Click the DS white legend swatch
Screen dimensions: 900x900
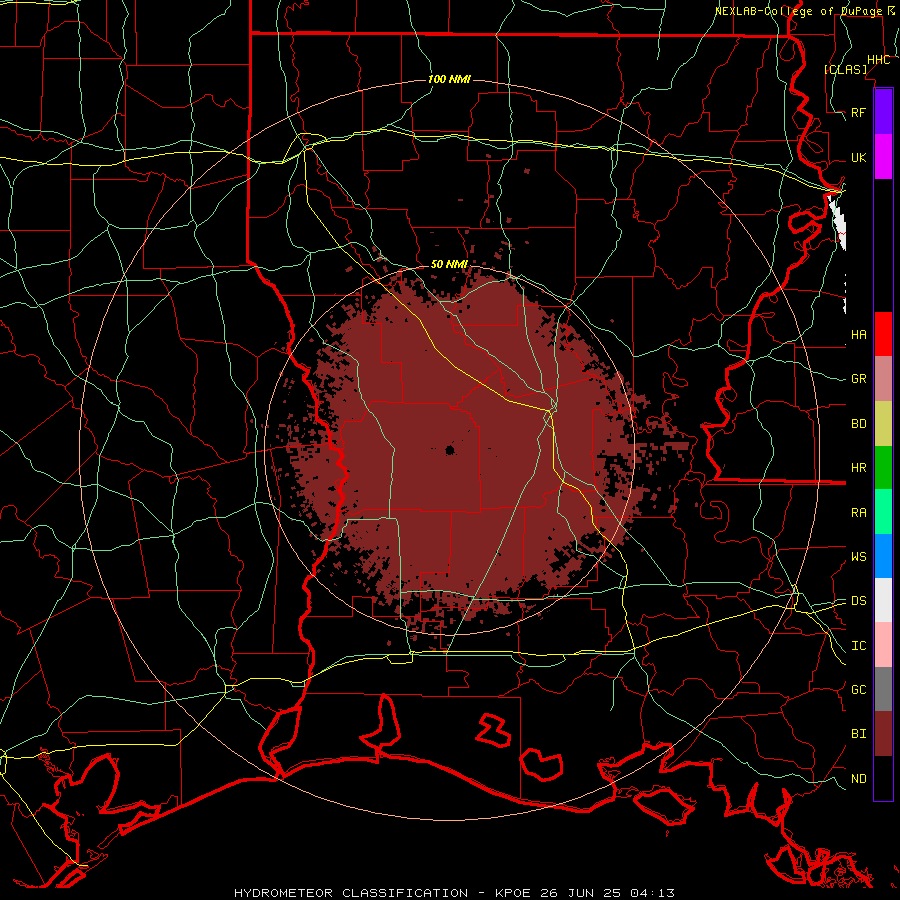pyautogui.click(x=883, y=600)
